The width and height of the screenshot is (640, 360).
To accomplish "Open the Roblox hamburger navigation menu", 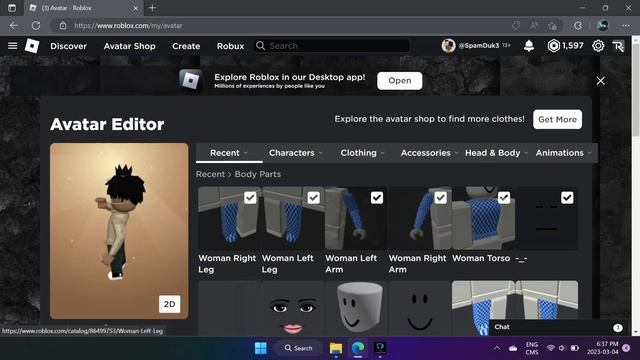I will pyautogui.click(x=12, y=46).
